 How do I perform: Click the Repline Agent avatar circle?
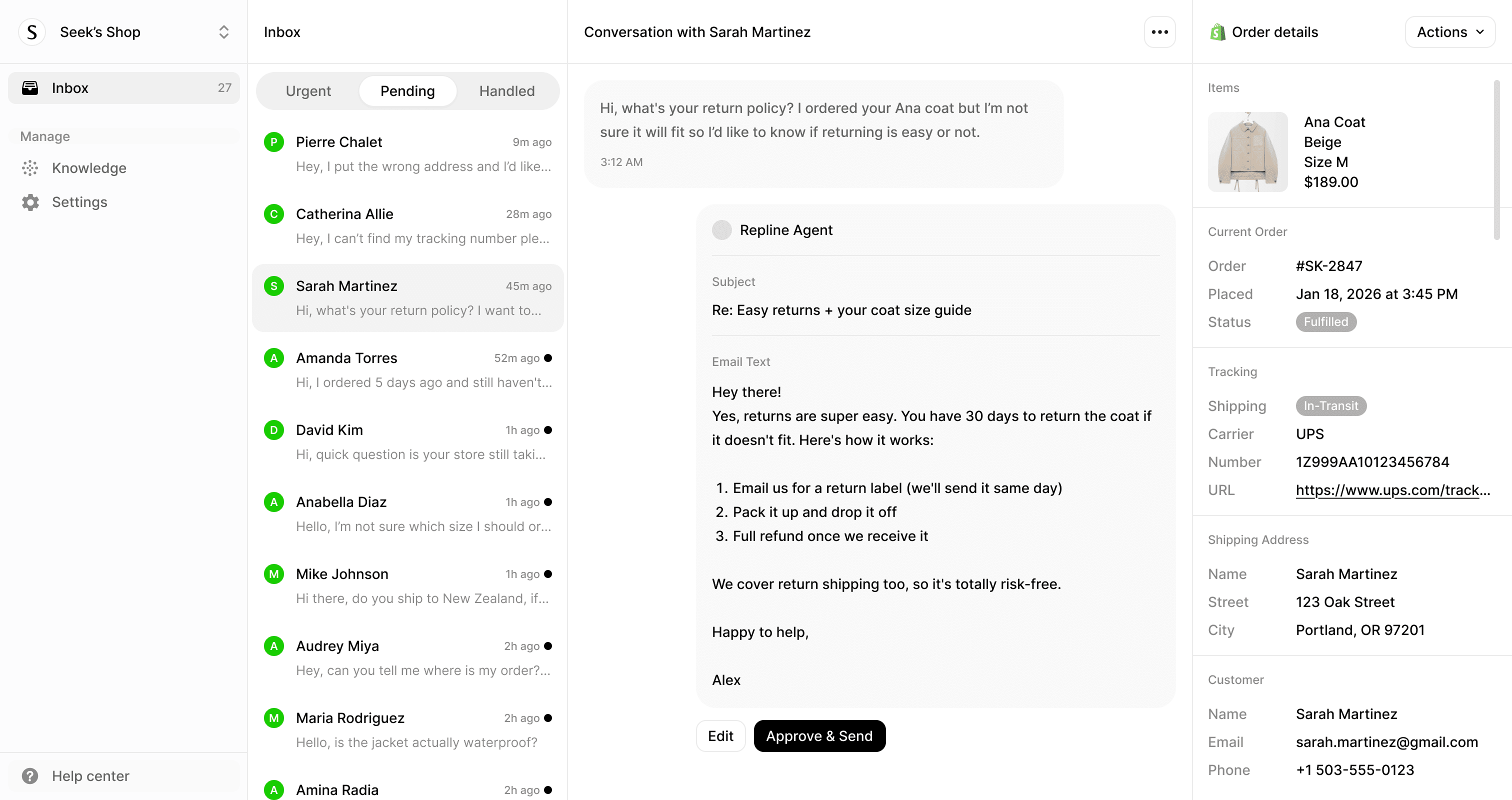click(721, 230)
